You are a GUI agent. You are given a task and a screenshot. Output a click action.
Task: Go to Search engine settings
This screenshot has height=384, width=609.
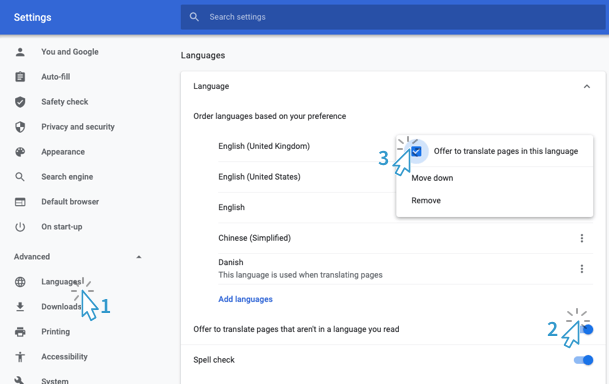point(67,177)
